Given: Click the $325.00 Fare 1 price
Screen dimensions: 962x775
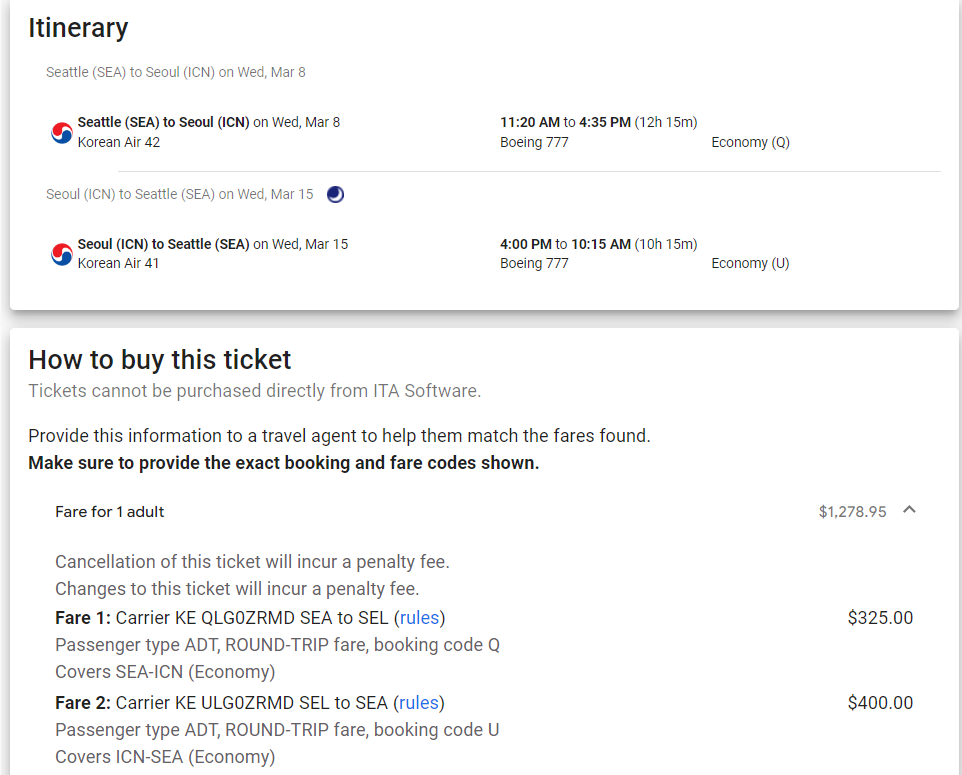Looking at the screenshot, I should point(880,617).
